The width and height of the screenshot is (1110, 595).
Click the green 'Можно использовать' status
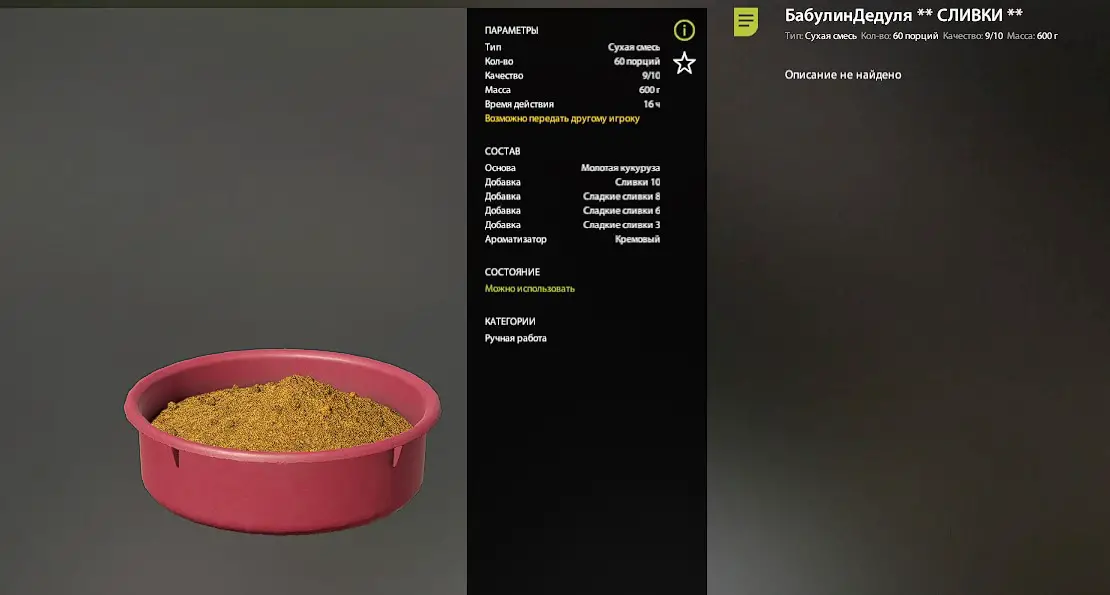[530, 289]
